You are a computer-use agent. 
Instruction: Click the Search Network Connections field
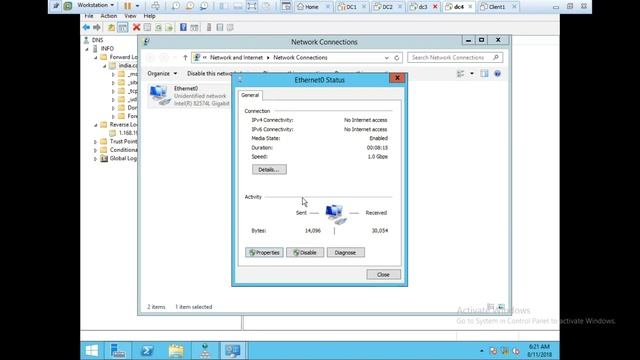click(x=450, y=58)
